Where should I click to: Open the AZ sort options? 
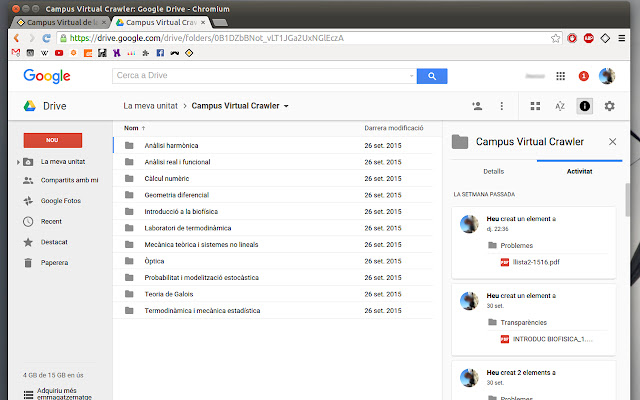(560, 106)
